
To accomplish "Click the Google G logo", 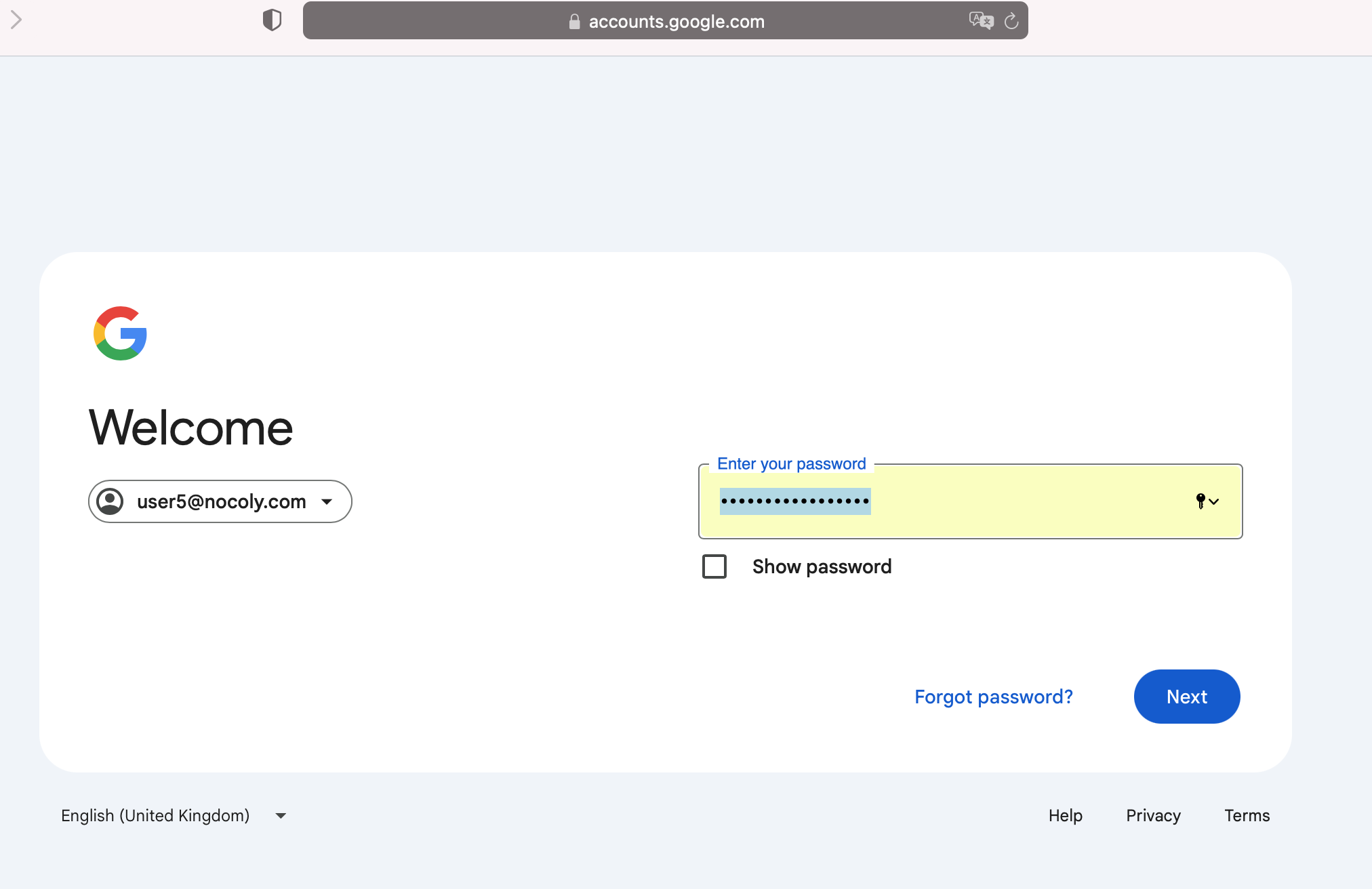I will pos(121,333).
